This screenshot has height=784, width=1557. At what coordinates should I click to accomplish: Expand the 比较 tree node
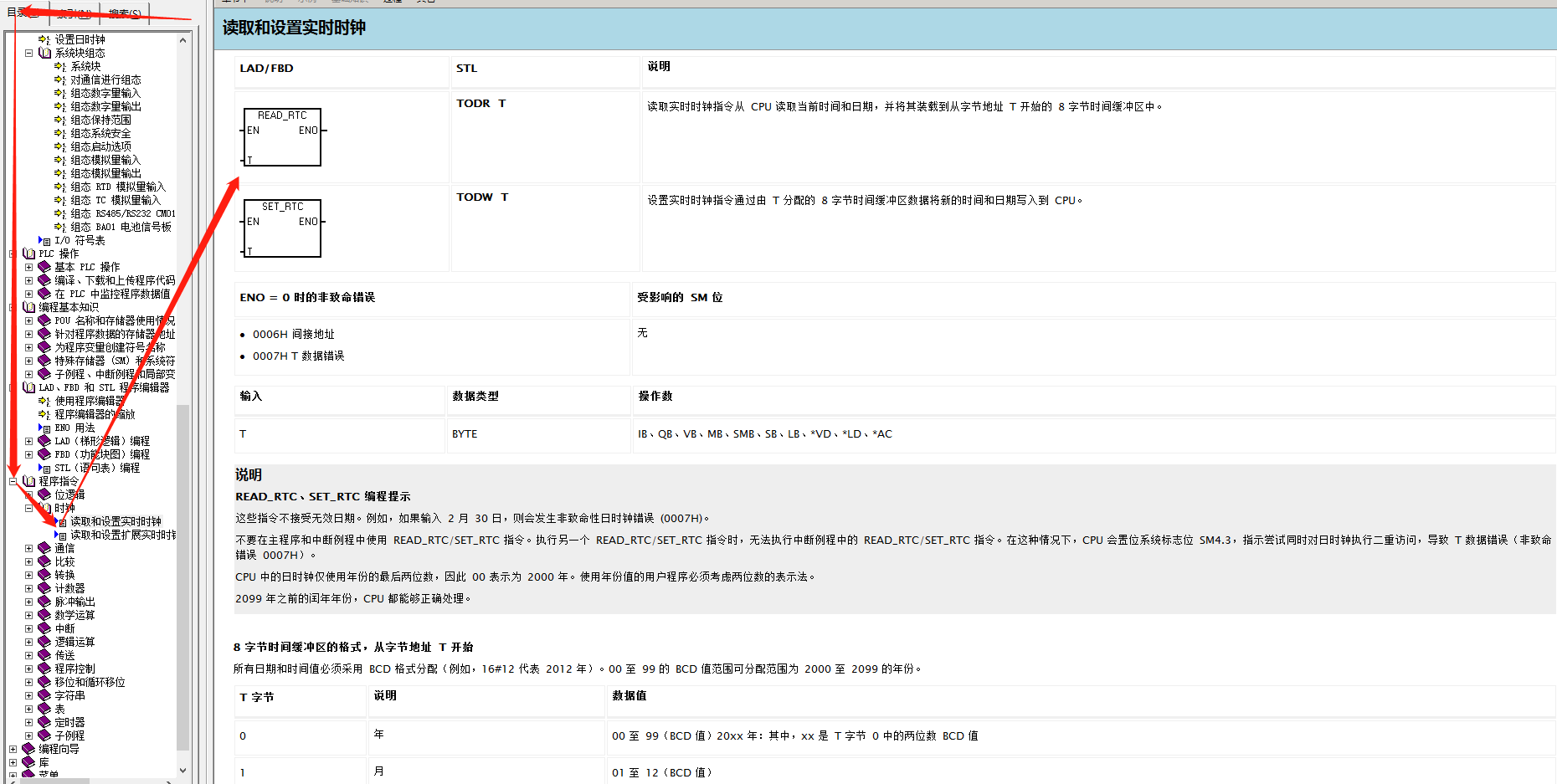(28, 561)
